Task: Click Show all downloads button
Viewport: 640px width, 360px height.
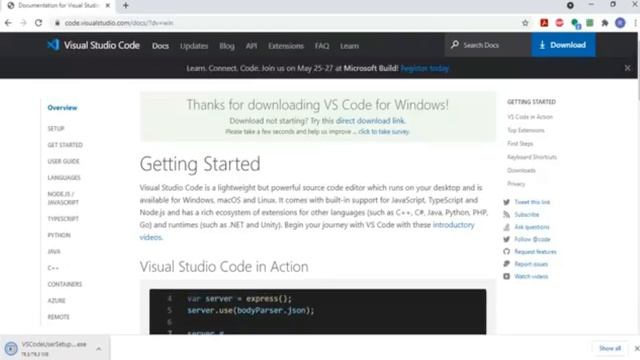Action: 610,348
